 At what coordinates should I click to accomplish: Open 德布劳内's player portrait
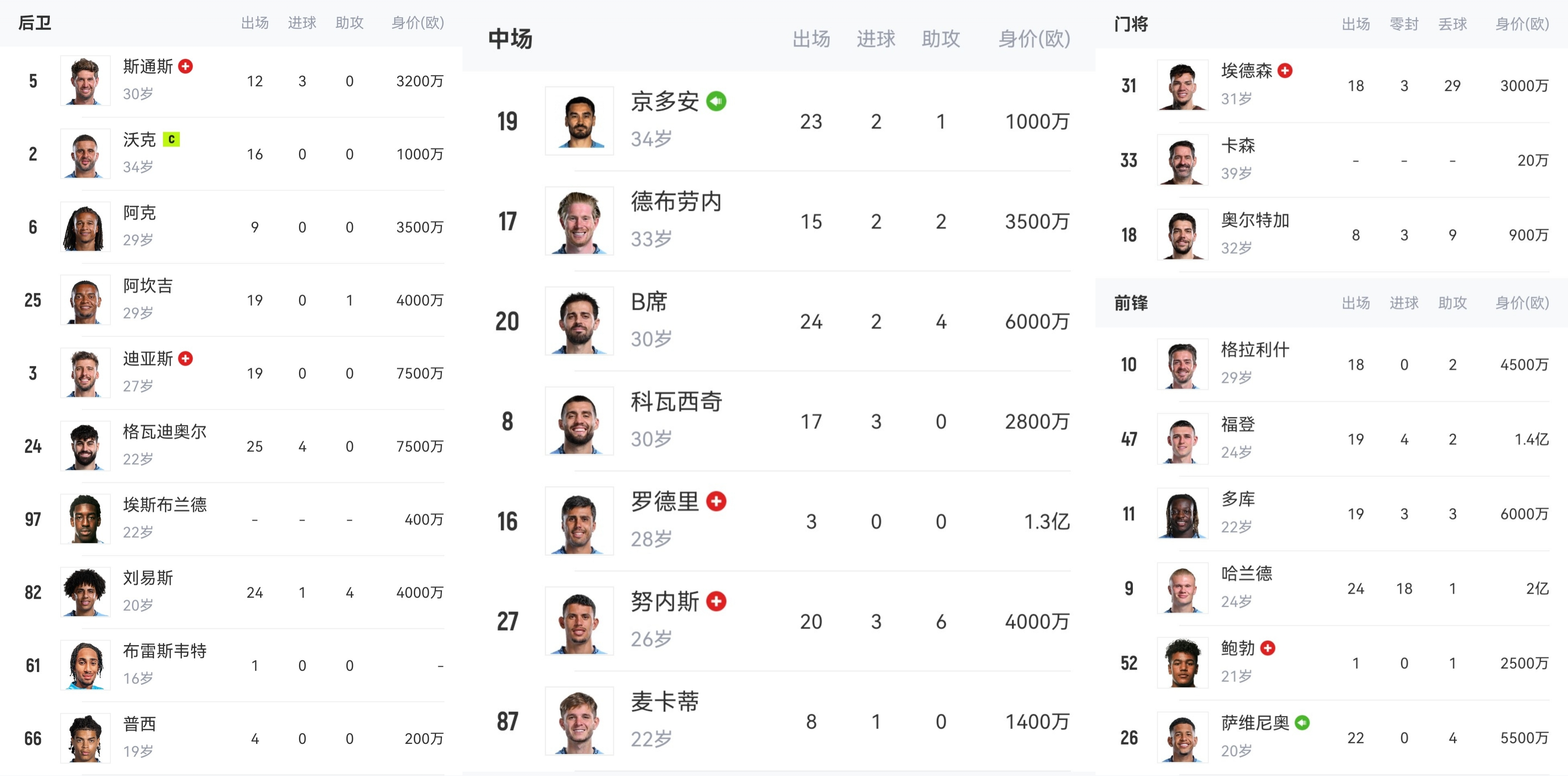click(x=579, y=221)
